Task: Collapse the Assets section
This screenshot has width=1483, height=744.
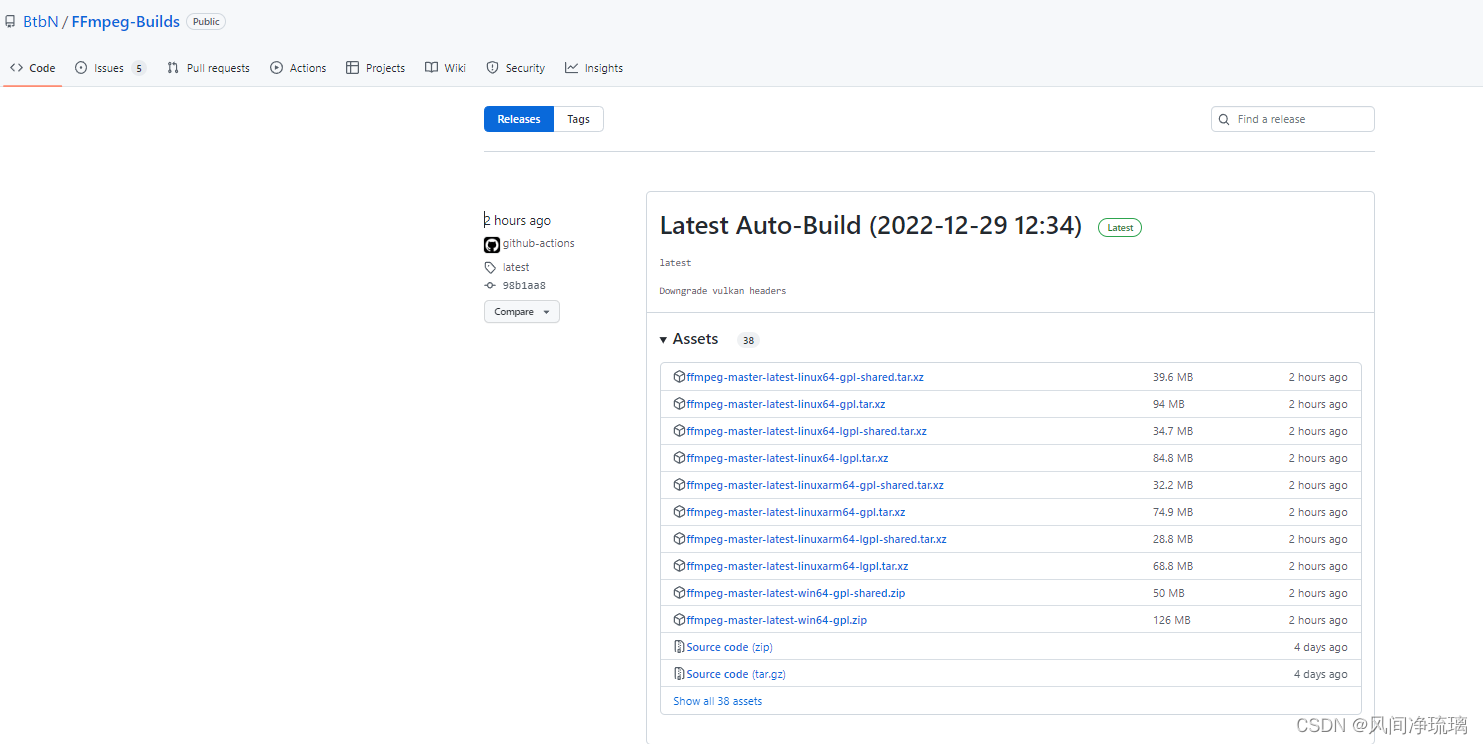Action: 689,339
